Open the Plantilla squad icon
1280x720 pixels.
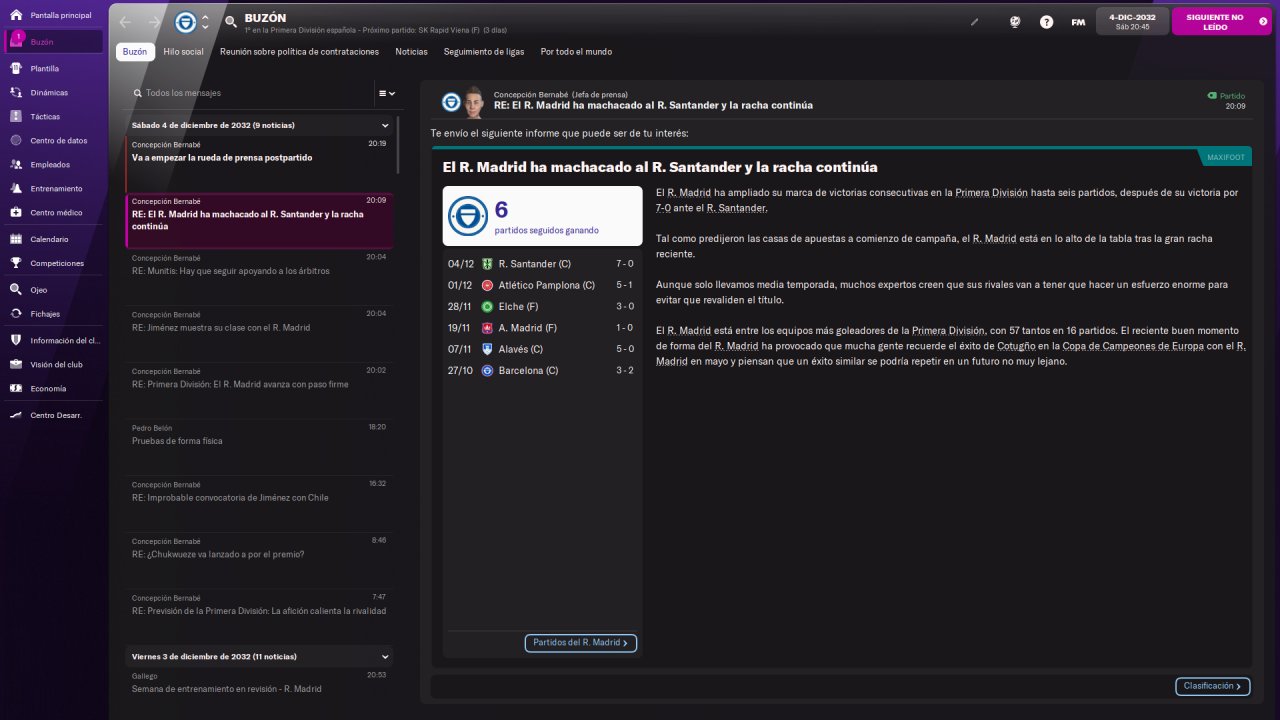pyautogui.click(x=16, y=68)
